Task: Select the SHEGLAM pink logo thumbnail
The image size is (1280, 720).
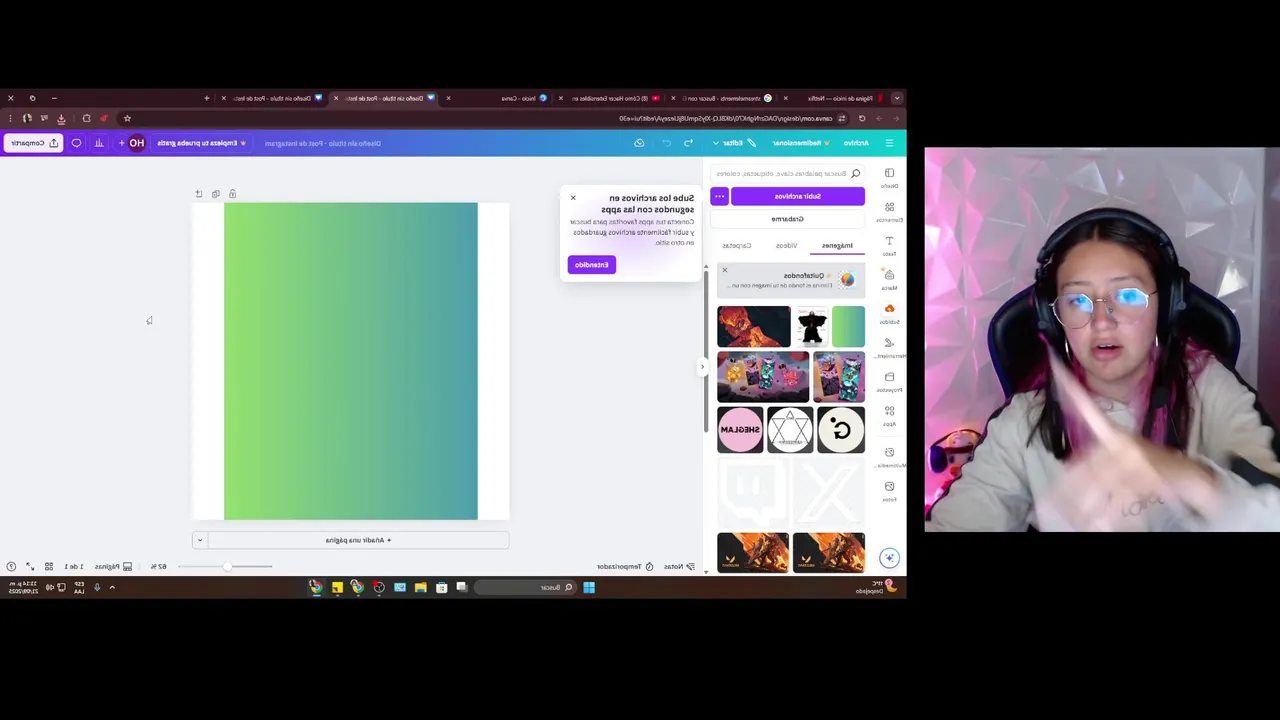Action: [x=740, y=429]
